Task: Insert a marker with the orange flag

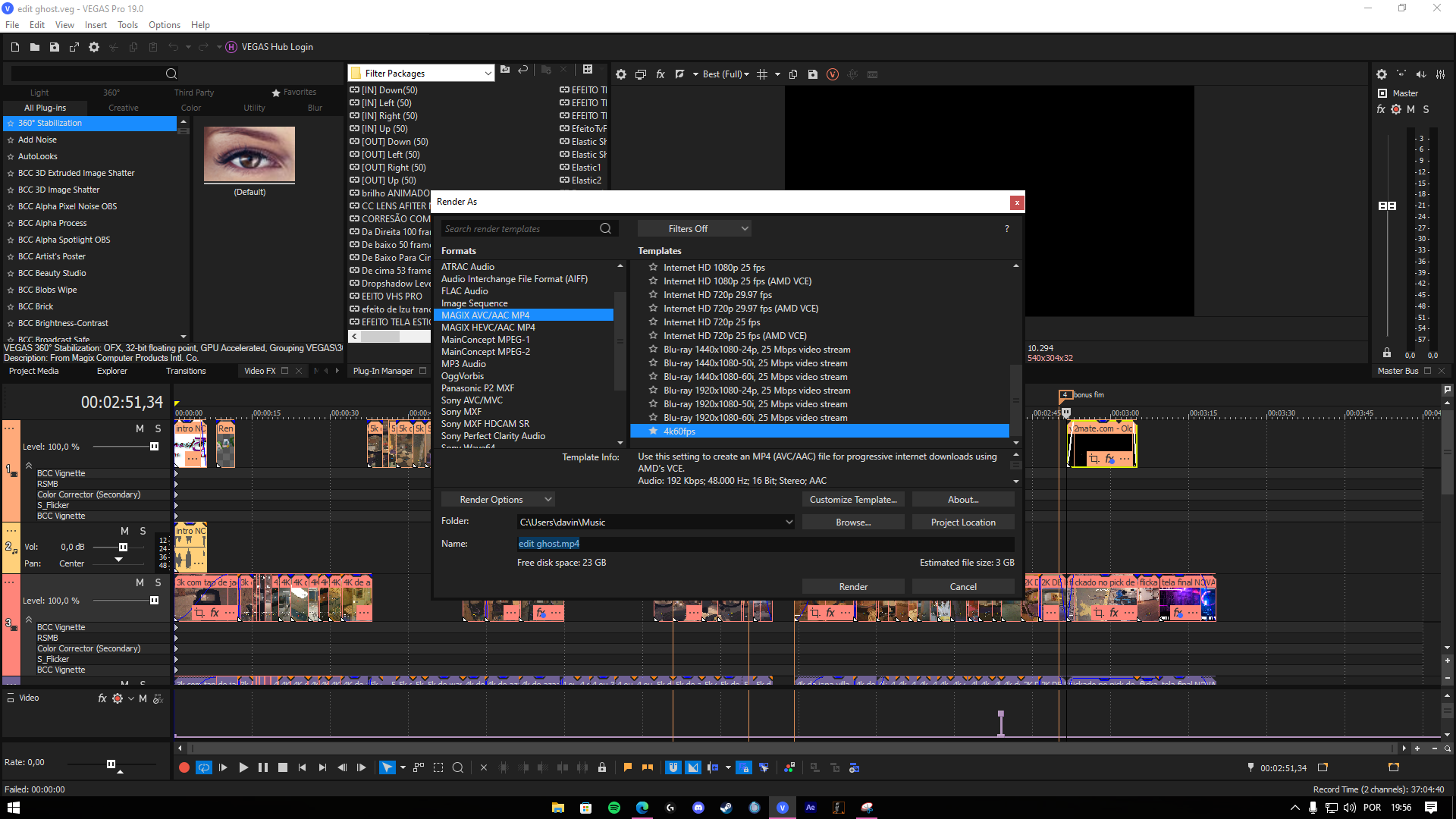Action: (628, 767)
